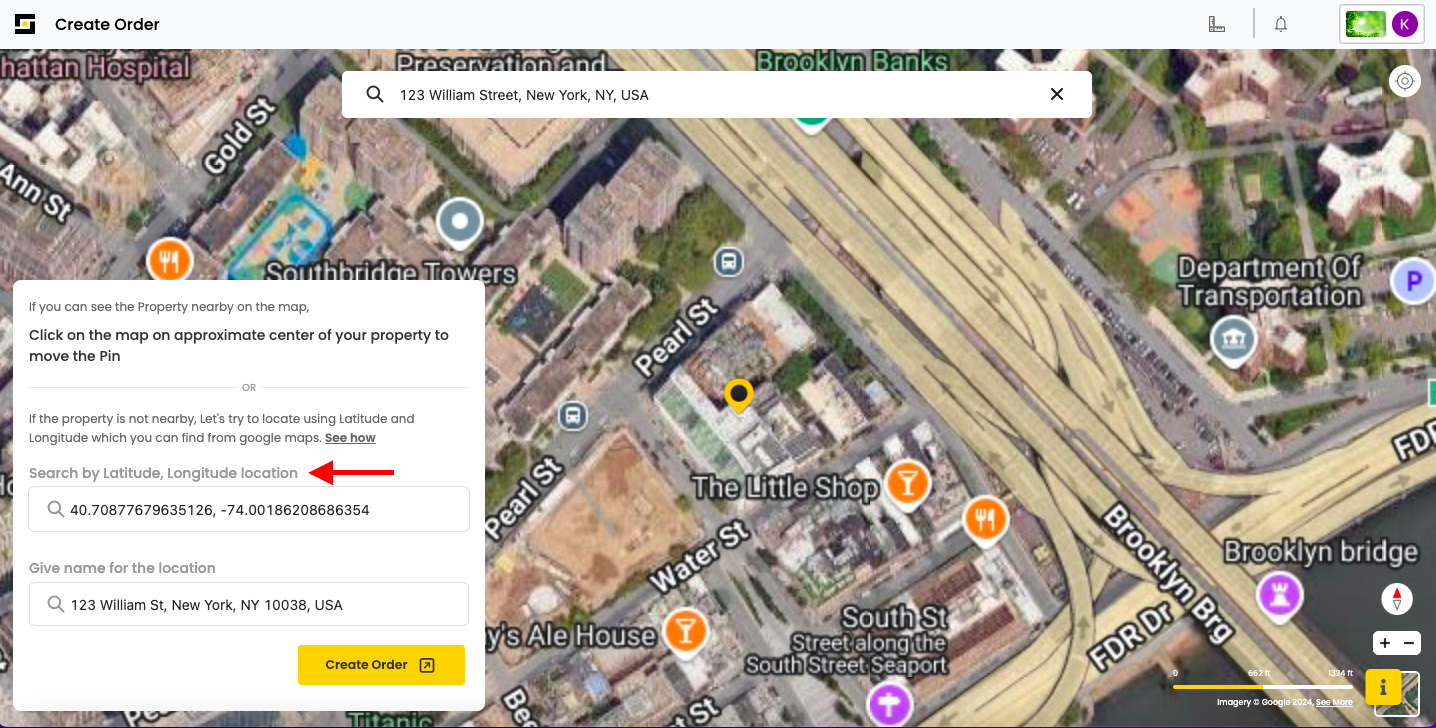Click the app logo in the header
Image resolution: width=1436 pixels, height=728 pixels.
tap(25, 24)
